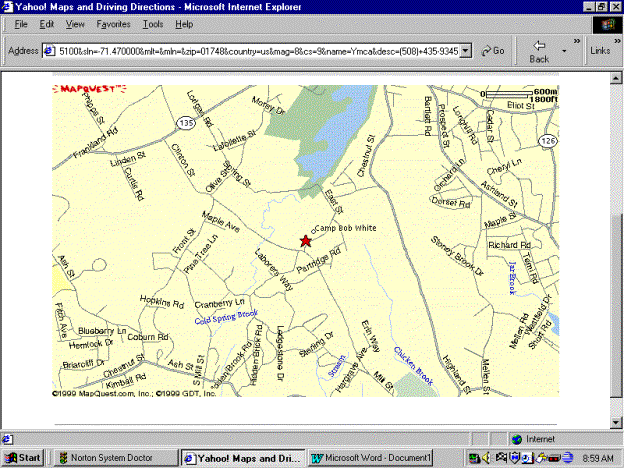Open the Favorites menu
The image size is (624, 468).
click(x=113, y=24)
